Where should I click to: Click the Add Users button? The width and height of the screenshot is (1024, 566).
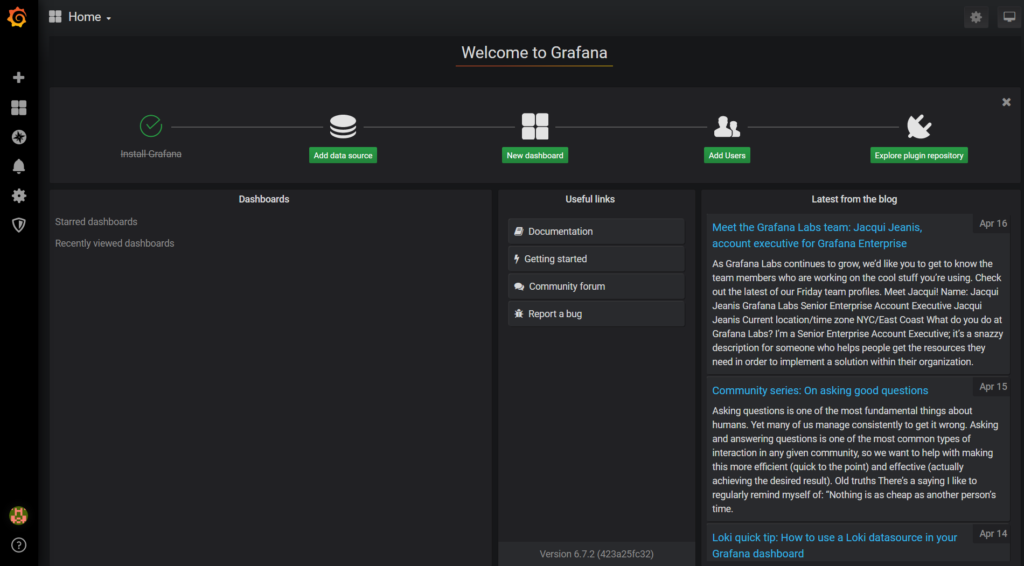(x=727, y=155)
